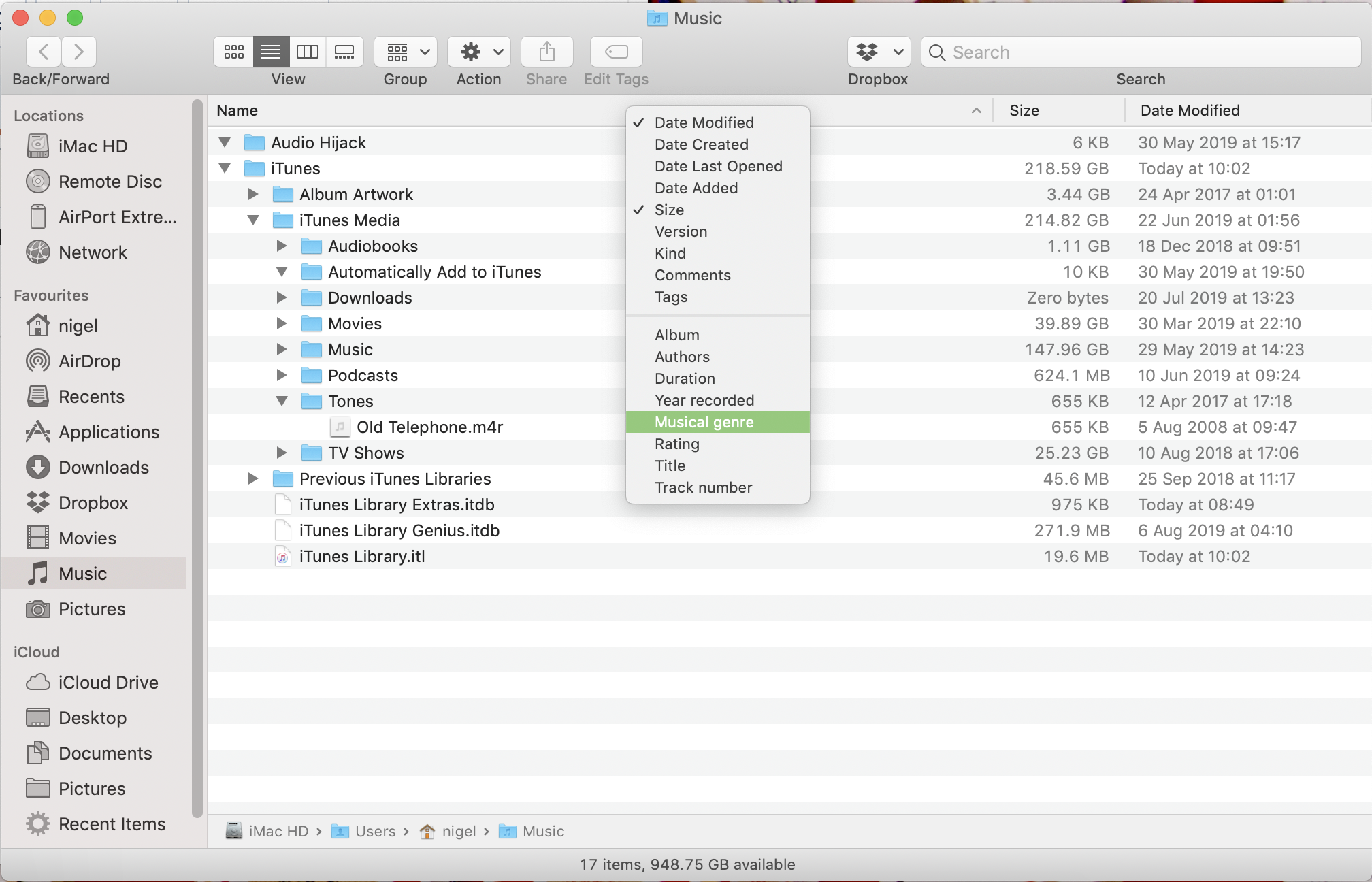
Task: Click the Share toolbar button
Action: pos(547,52)
